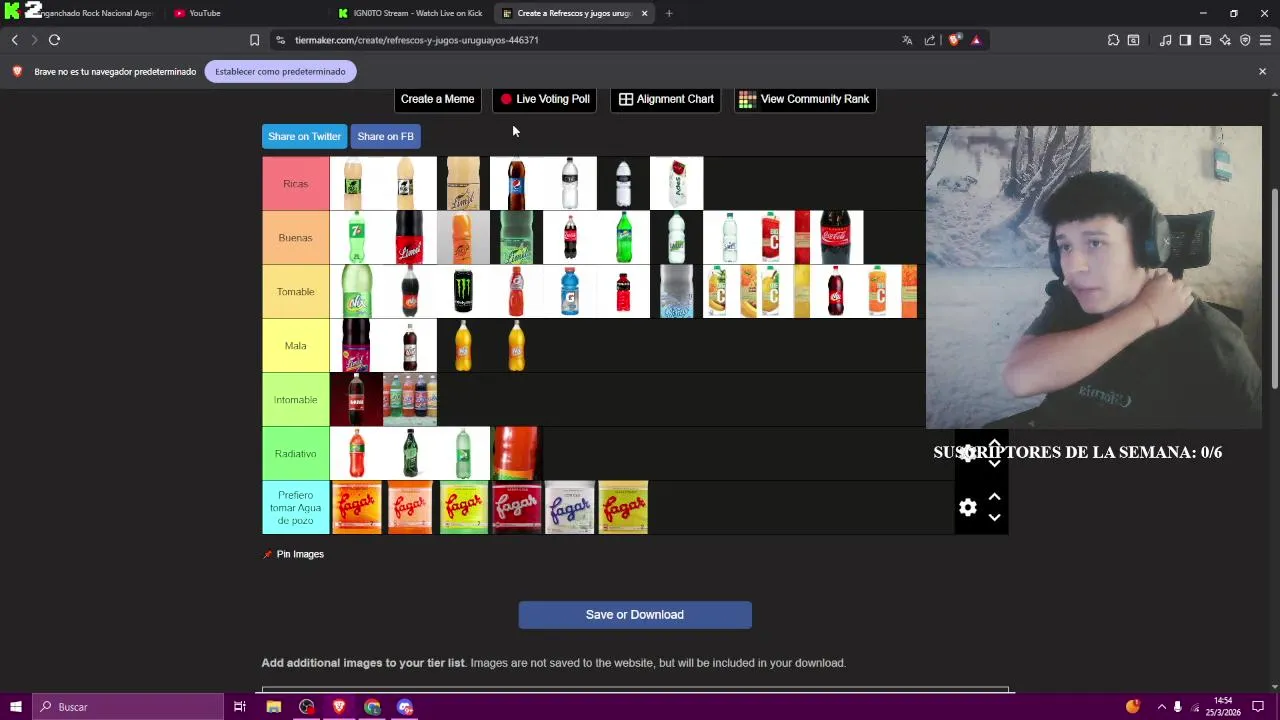
Task: Select the blue Gatorade bottle in the Tomable row
Action: point(570,292)
